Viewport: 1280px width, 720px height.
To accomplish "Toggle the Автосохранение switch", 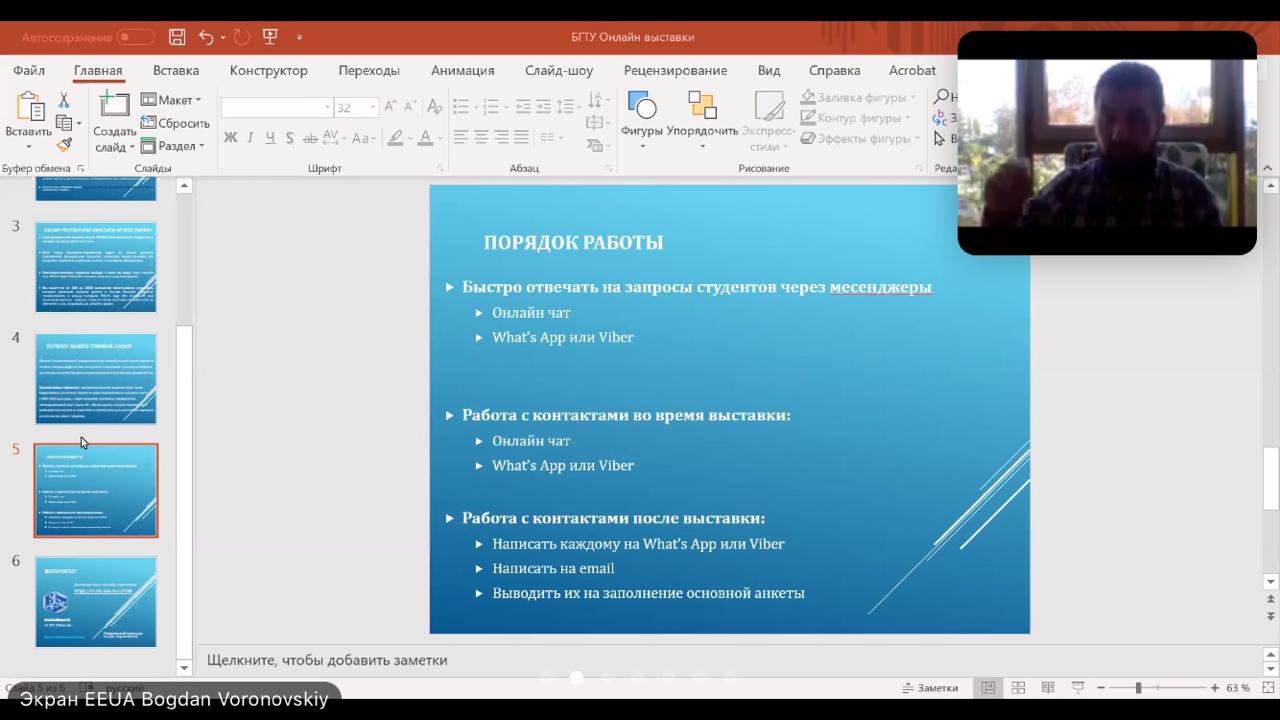I will click(x=135, y=37).
